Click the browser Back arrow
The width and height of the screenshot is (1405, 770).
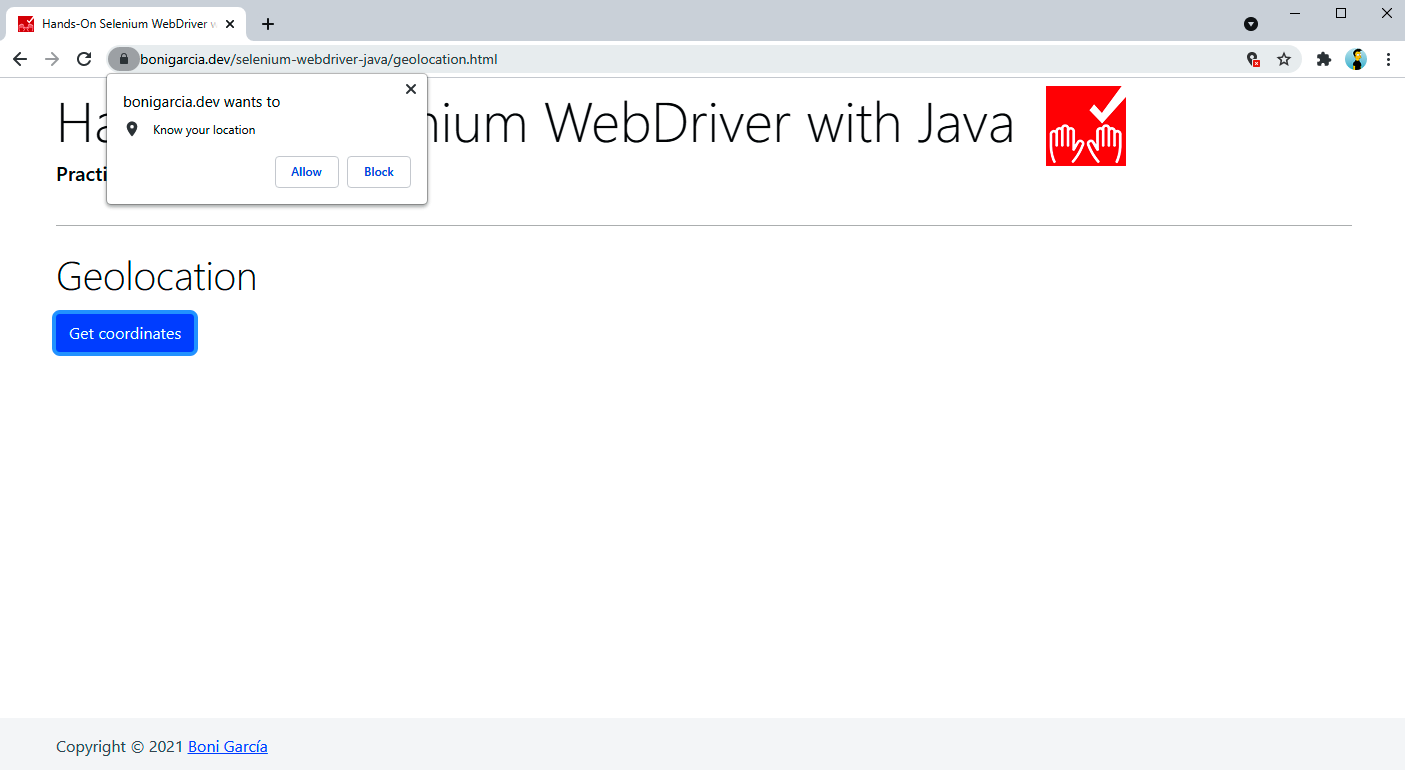(x=20, y=59)
